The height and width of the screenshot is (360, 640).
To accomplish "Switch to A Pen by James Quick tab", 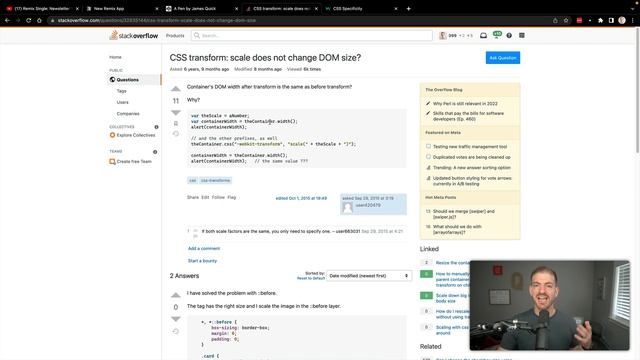I will coord(201,8).
